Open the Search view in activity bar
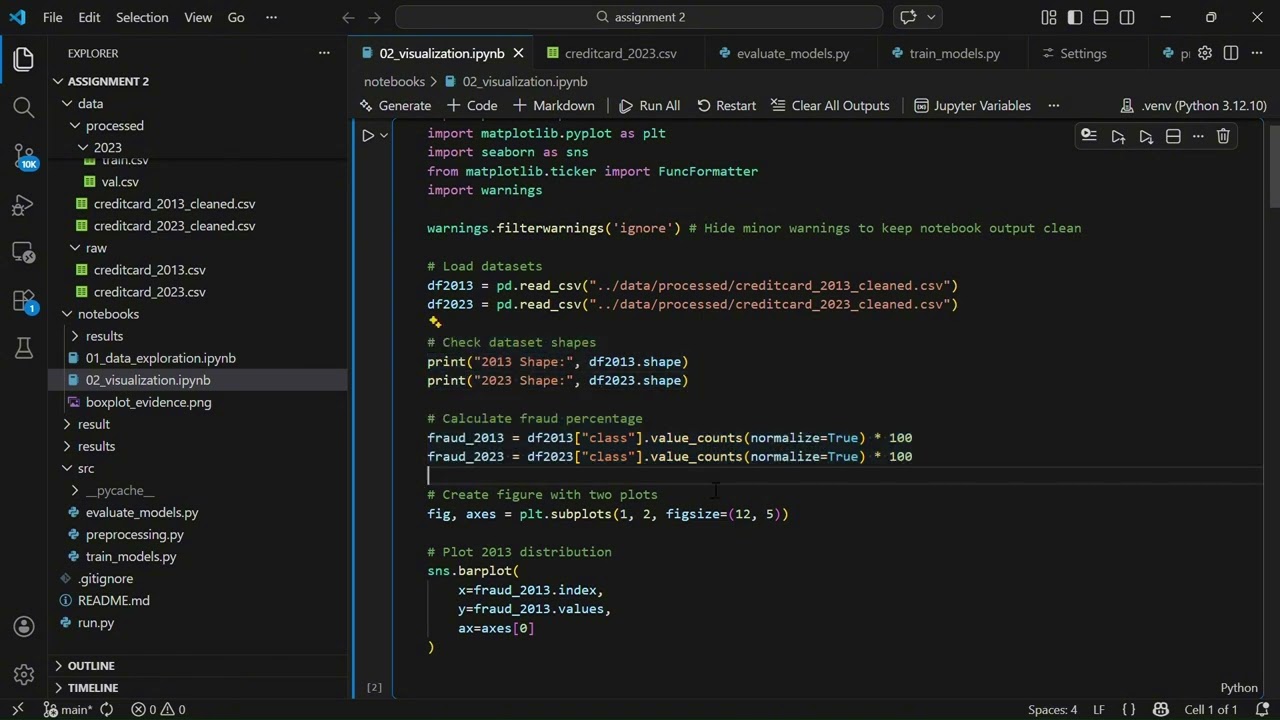This screenshot has width=1280, height=720. point(24,107)
